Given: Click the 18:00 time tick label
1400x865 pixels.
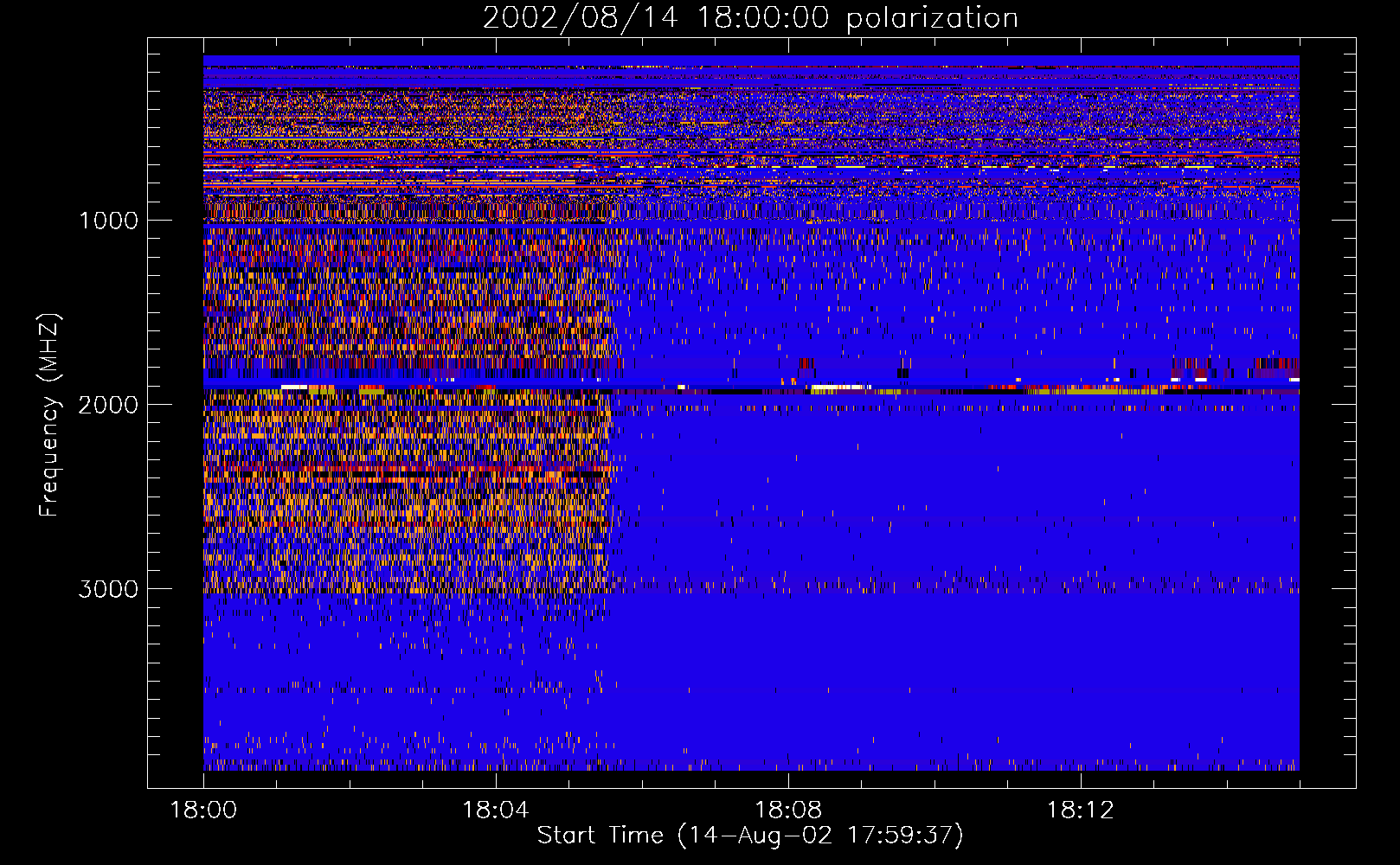Looking at the screenshot, I should click(203, 811).
